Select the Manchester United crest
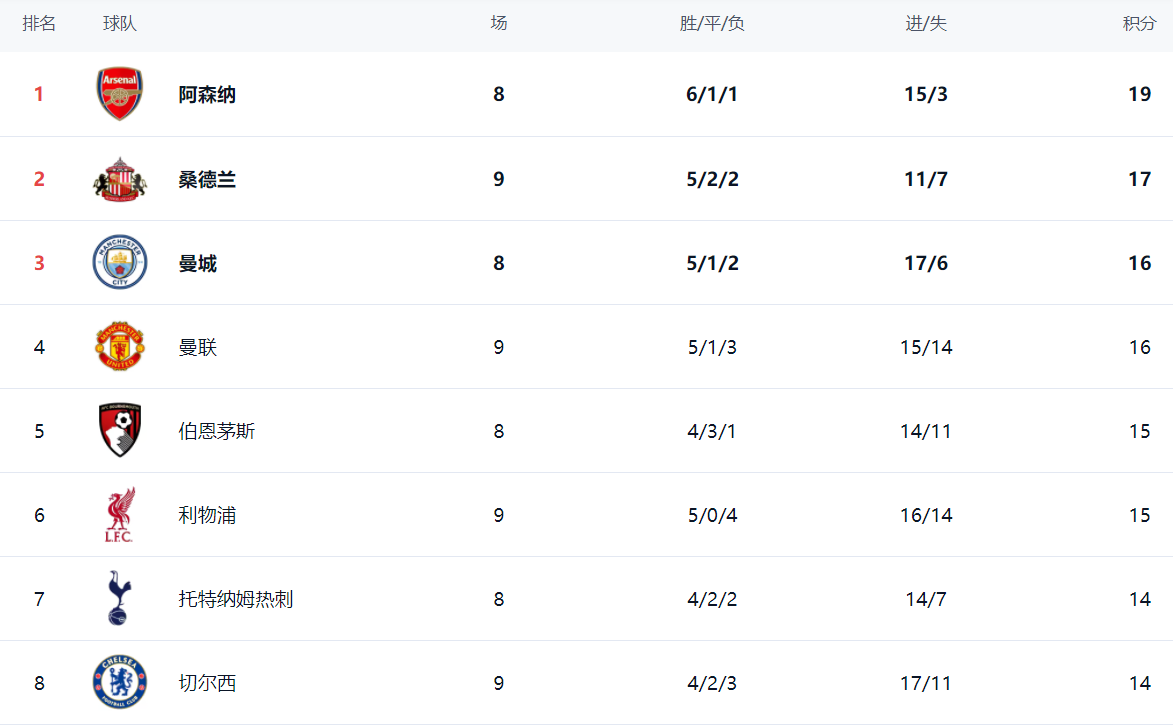 point(120,347)
